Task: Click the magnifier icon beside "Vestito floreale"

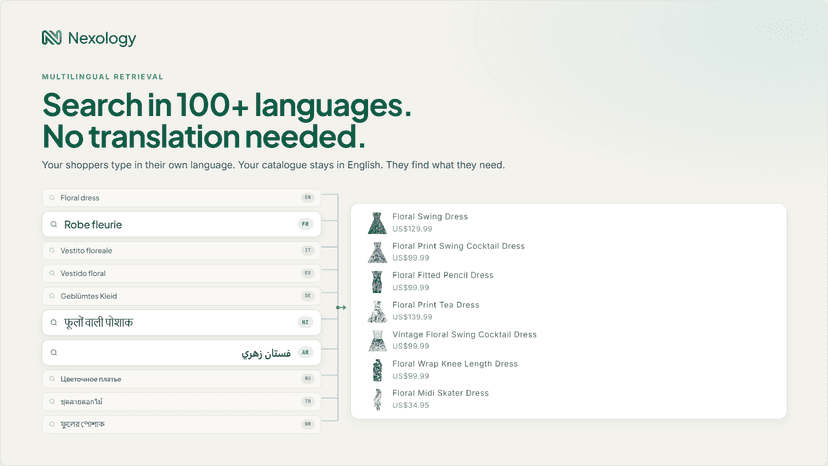Action: click(x=52, y=250)
